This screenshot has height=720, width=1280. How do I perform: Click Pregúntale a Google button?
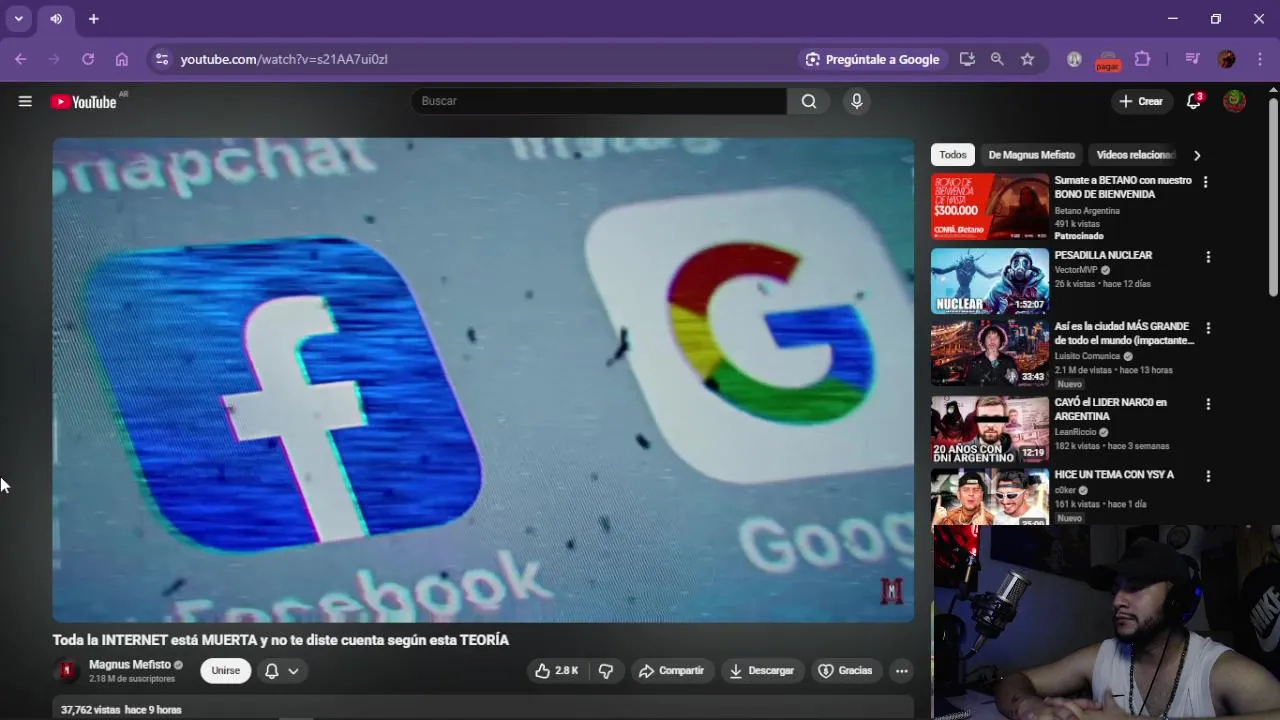tap(873, 59)
